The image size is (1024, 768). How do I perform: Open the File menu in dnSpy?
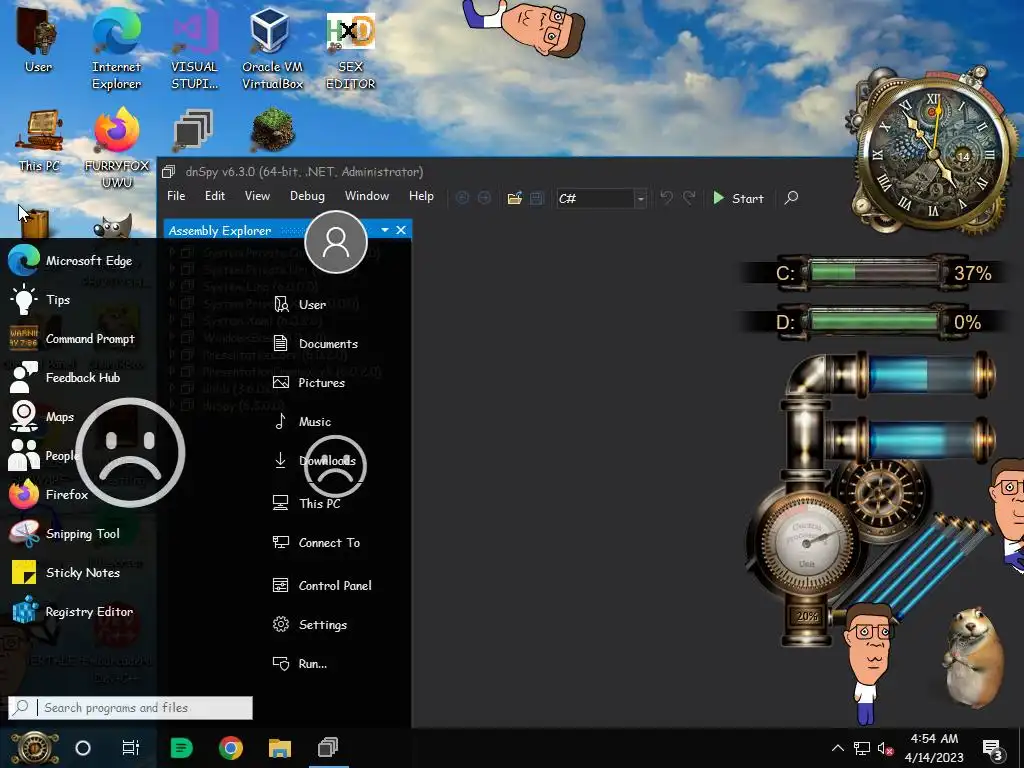[176, 196]
